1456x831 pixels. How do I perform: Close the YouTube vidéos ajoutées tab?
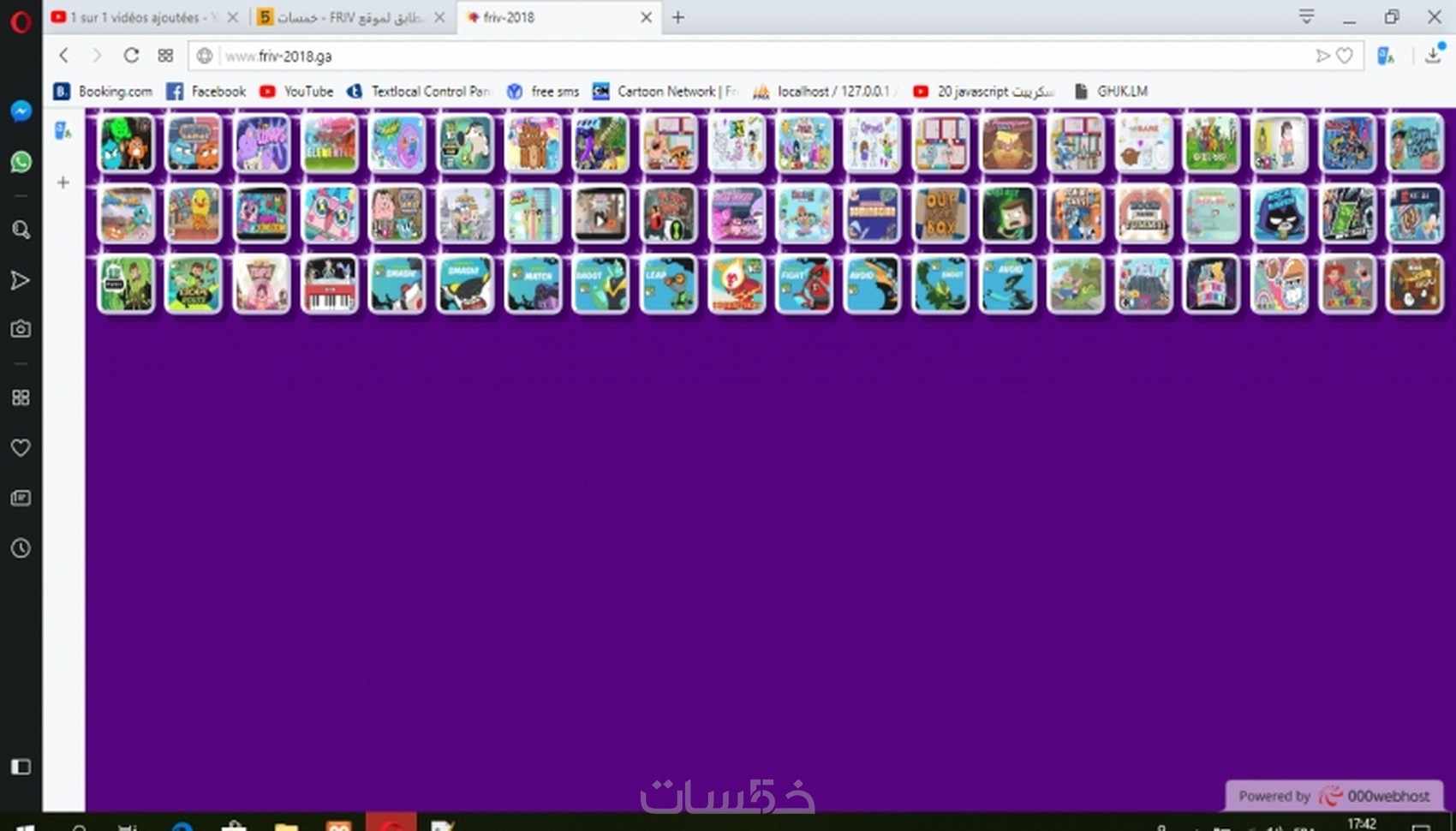point(232,17)
